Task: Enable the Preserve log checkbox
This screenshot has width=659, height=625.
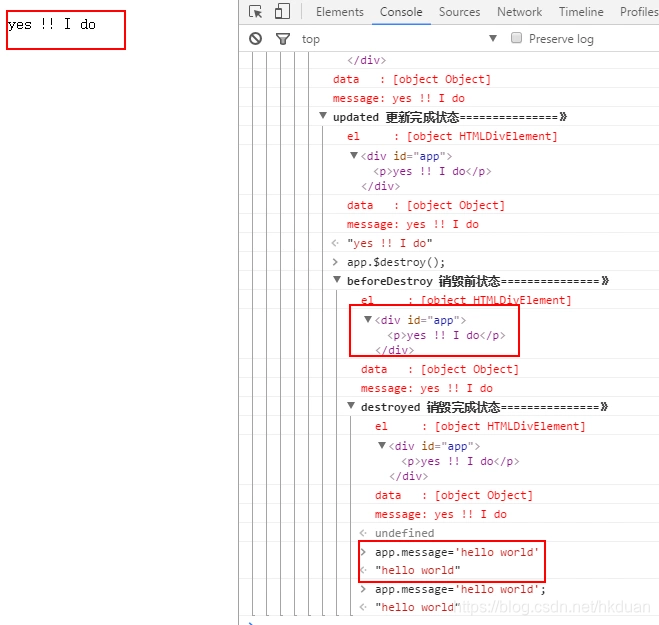Action: pos(516,38)
